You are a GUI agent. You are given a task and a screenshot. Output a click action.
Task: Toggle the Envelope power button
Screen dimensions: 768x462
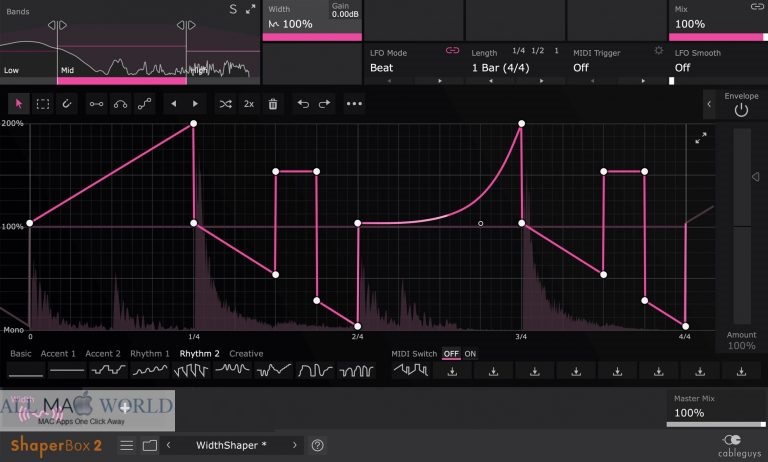click(x=741, y=110)
